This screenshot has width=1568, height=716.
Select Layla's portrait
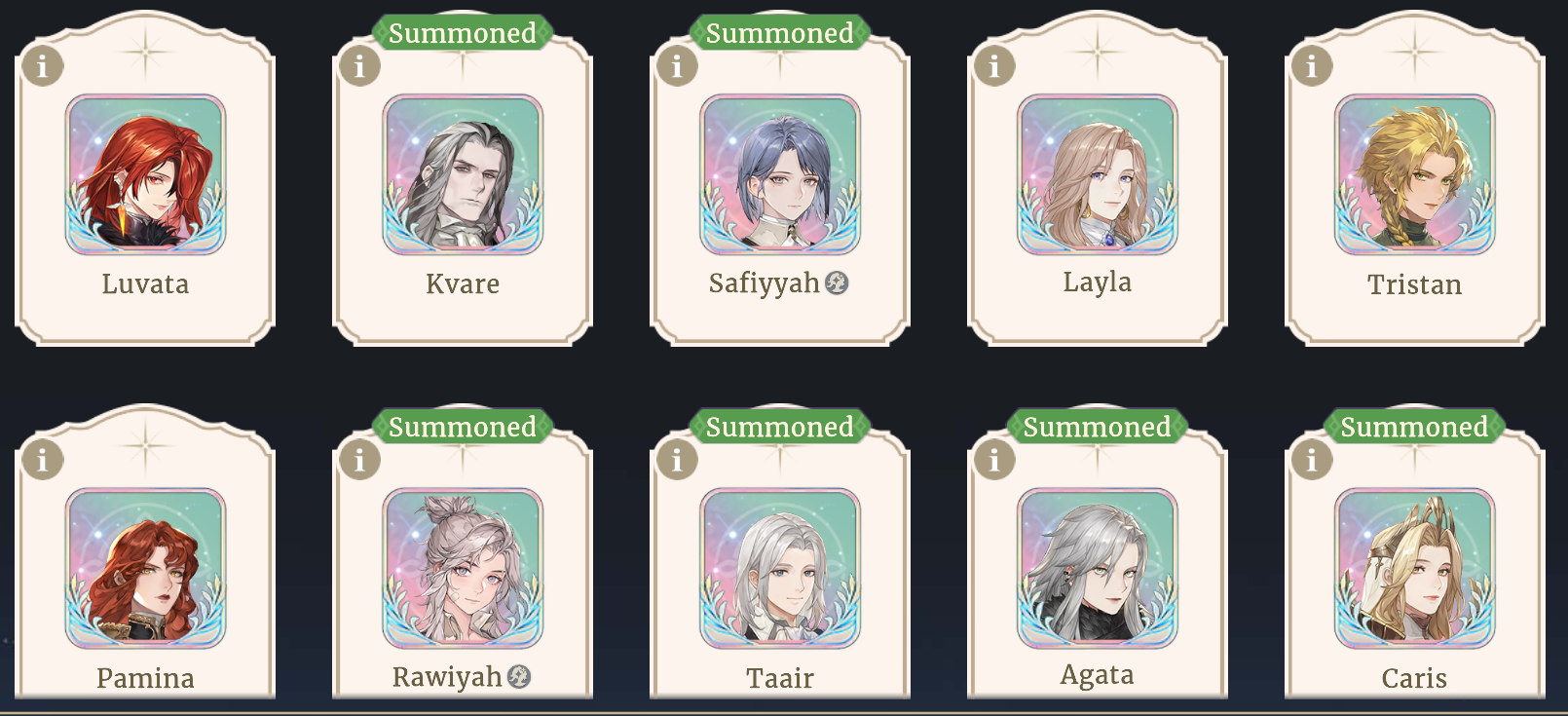click(1098, 174)
